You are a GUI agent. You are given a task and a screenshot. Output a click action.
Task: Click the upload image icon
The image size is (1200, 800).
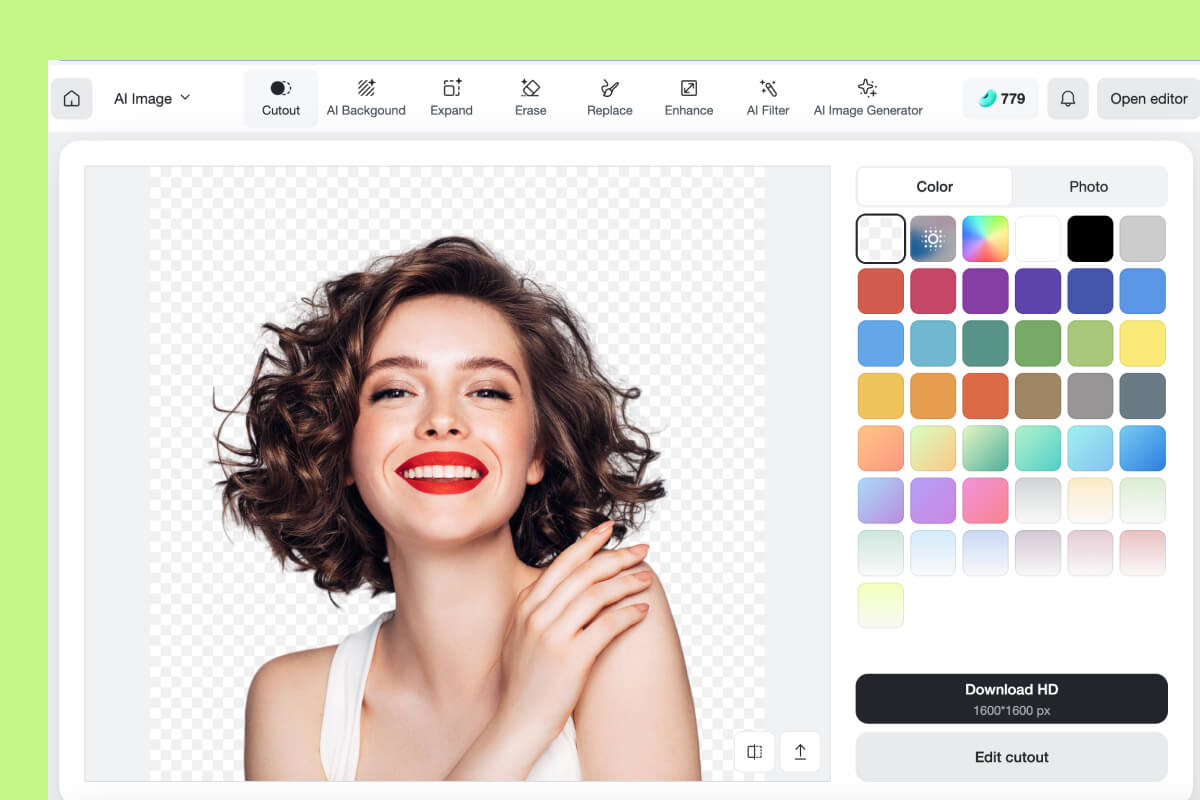(800, 752)
